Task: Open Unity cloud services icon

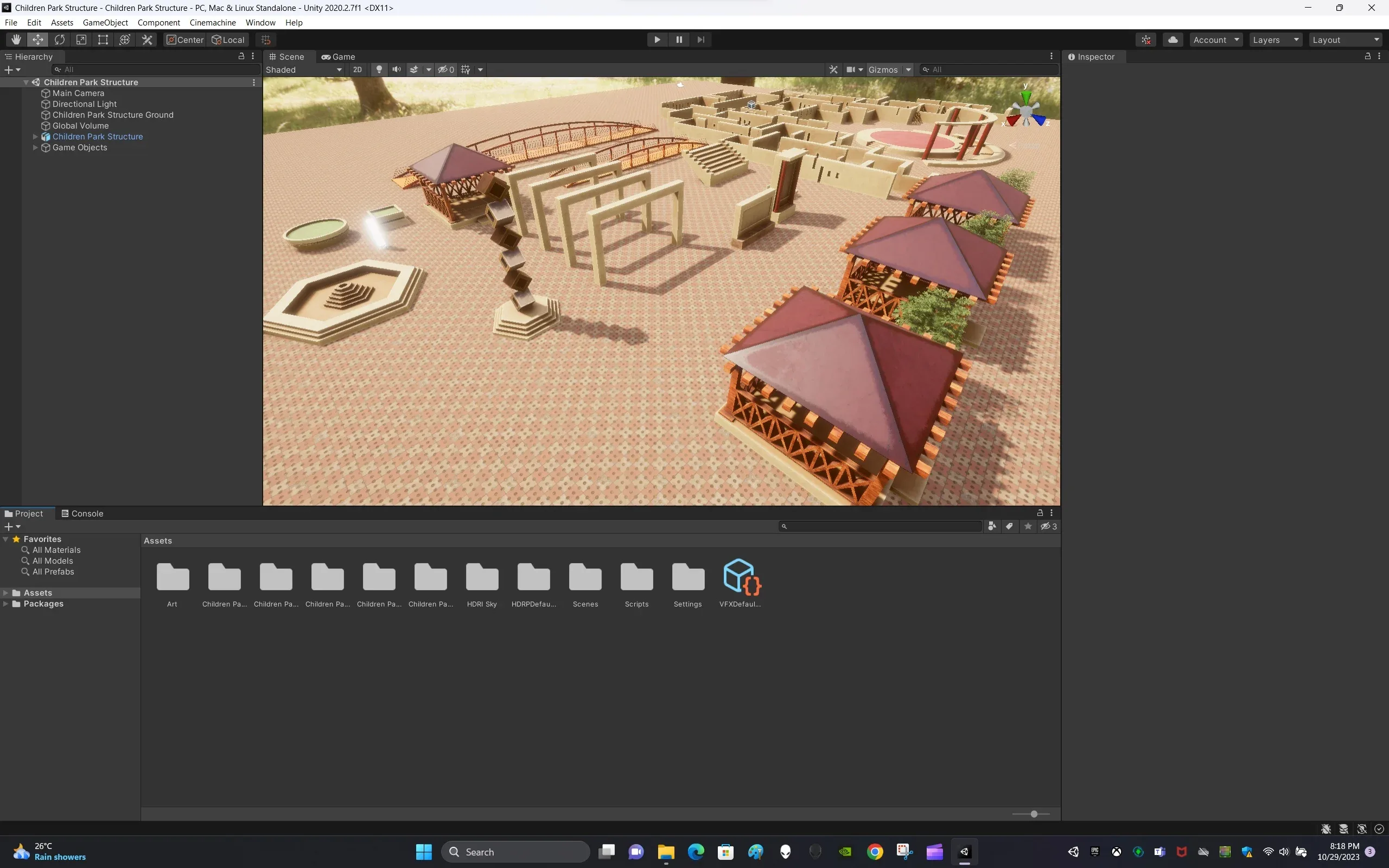Action: tap(1173, 40)
